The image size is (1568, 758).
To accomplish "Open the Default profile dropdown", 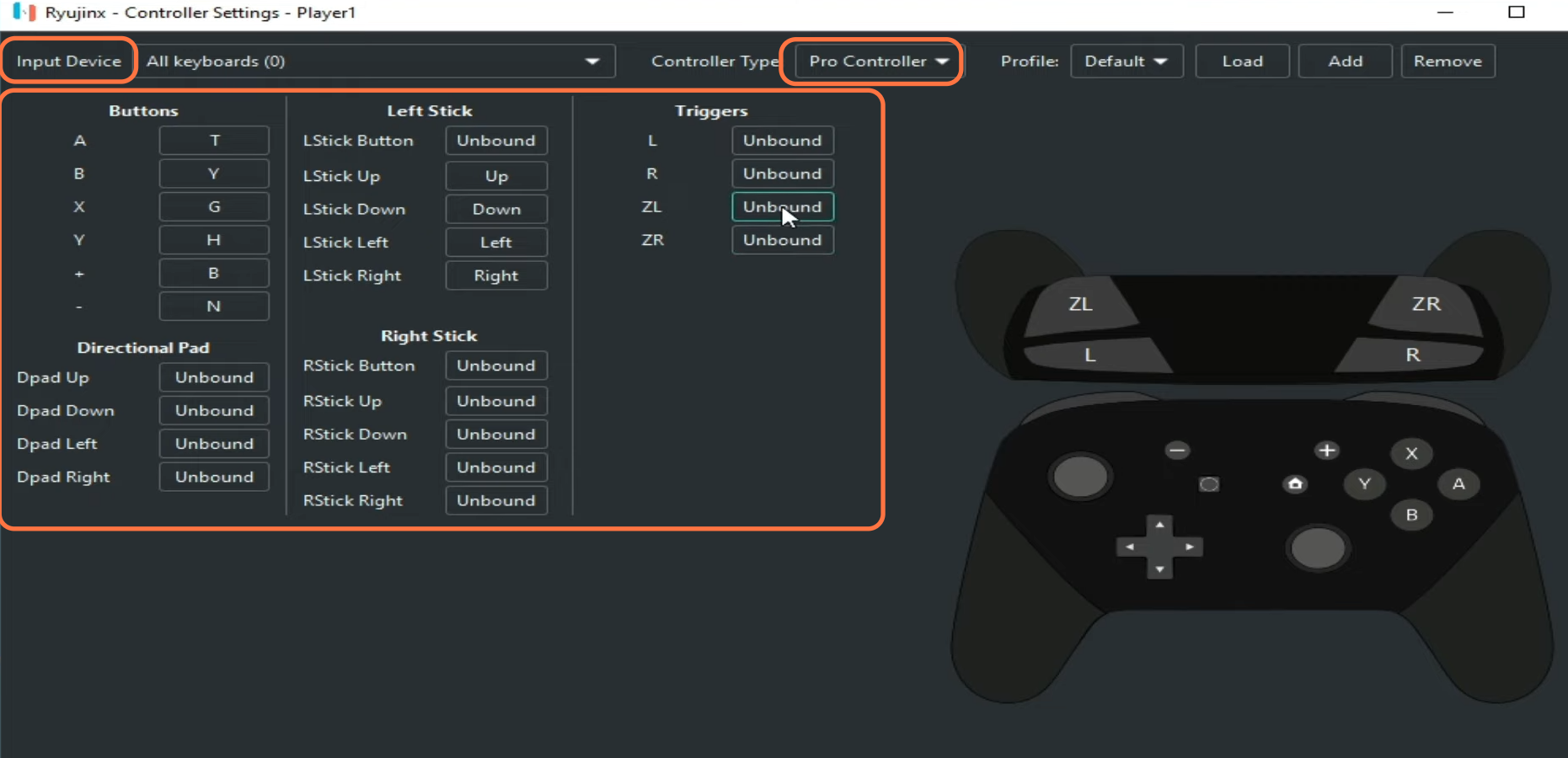I will (x=1126, y=61).
